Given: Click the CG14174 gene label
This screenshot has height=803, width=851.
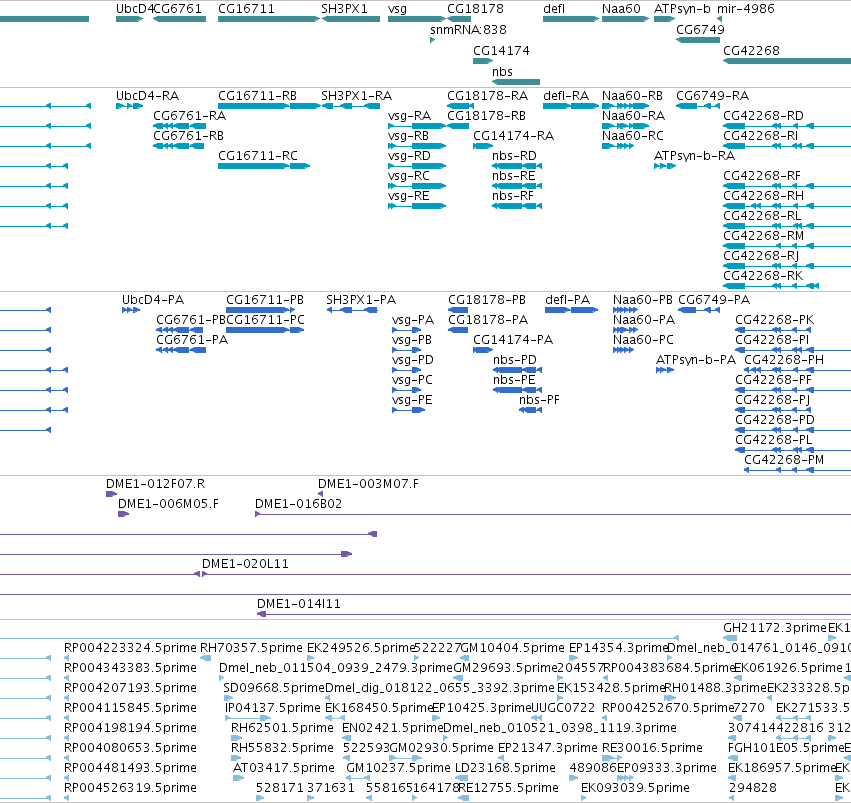Looking at the screenshot, I should pyautogui.click(x=501, y=50).
